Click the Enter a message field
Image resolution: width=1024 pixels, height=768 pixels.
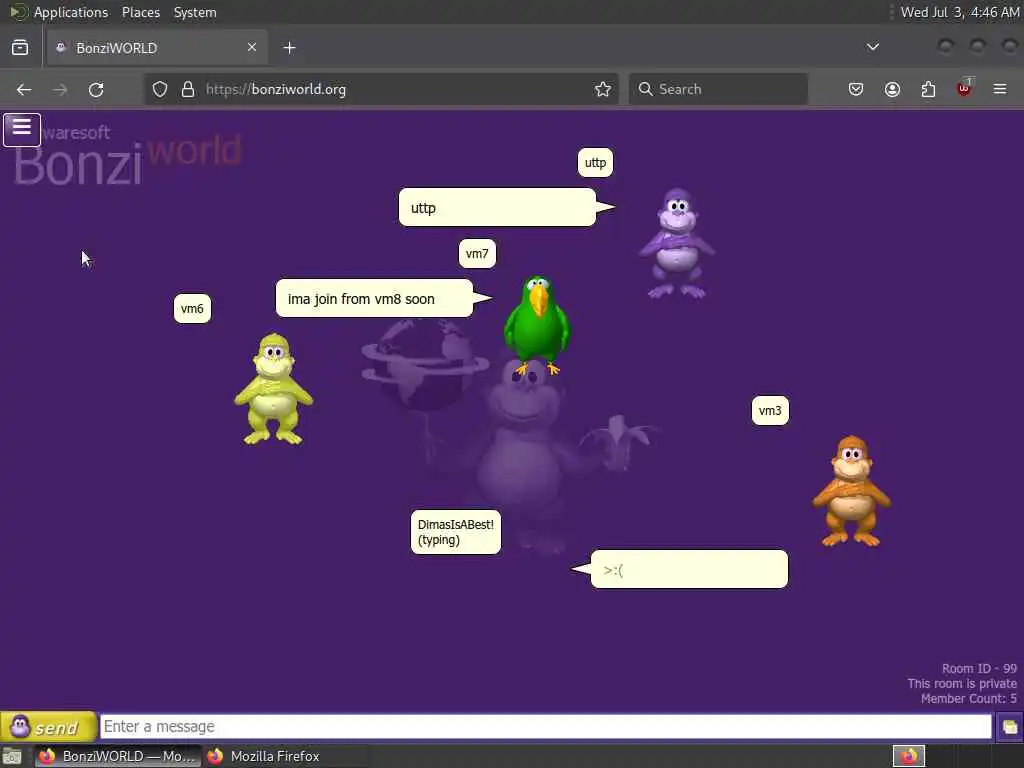(546, 726)
